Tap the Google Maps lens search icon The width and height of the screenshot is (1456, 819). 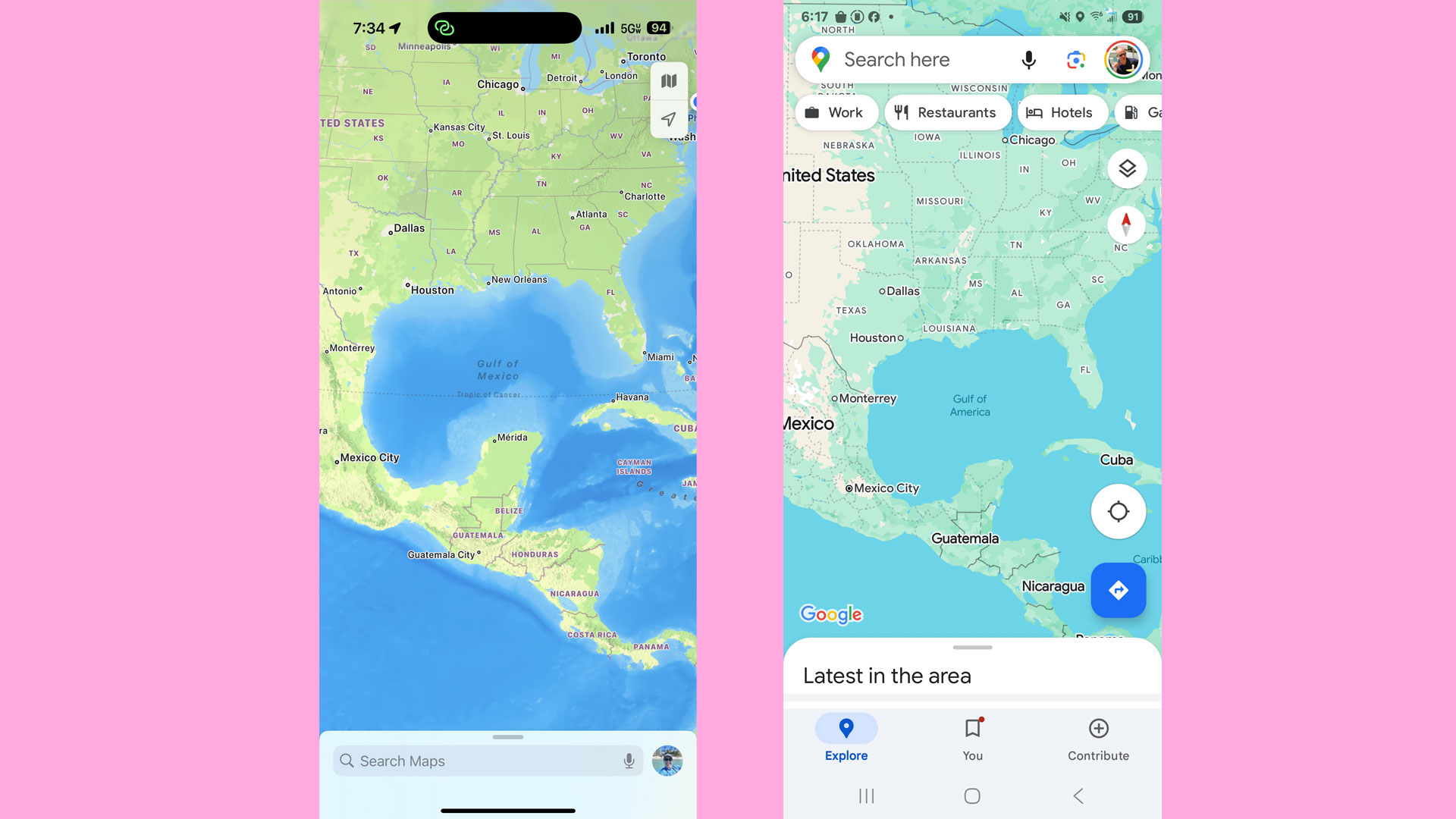click(1074, 59)
